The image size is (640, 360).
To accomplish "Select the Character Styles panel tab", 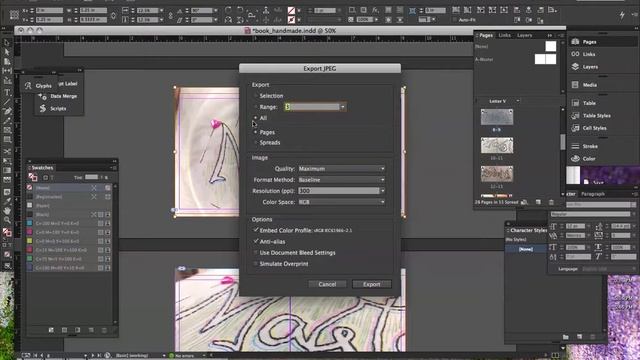I will click(x=529, y=231).
